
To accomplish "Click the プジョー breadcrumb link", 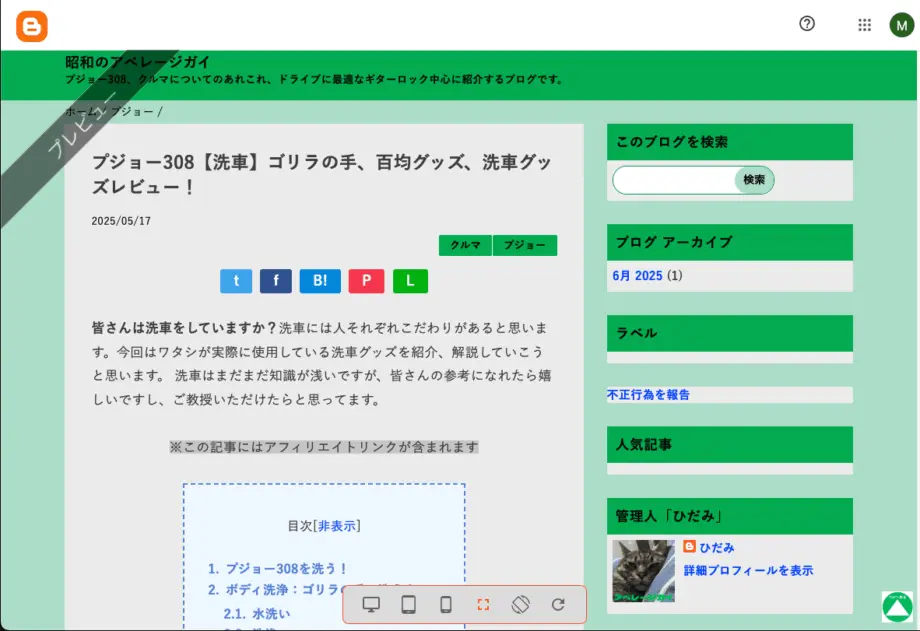I will pos(133,112).
